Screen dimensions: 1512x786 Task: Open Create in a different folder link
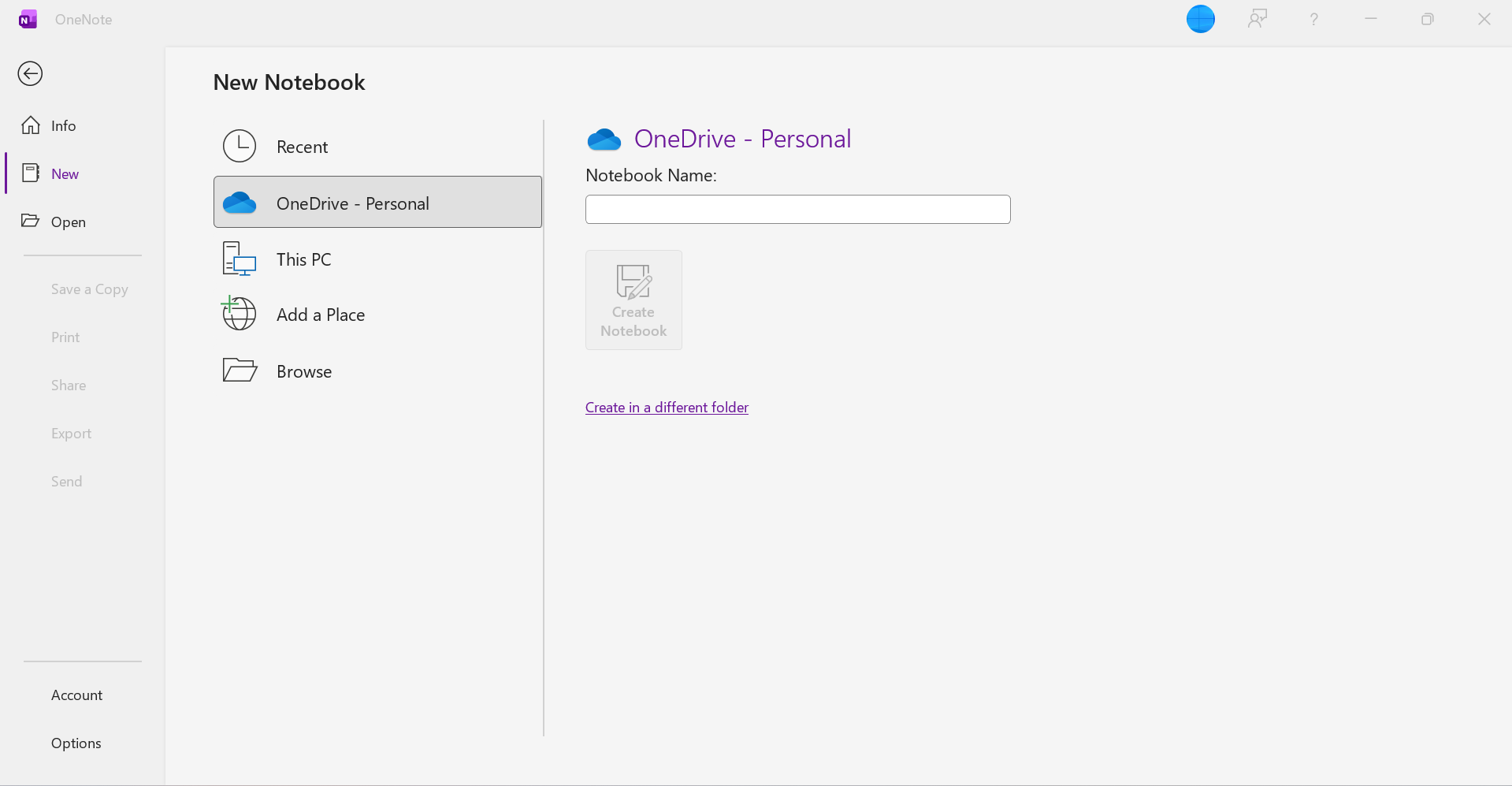tap(667, 407)
